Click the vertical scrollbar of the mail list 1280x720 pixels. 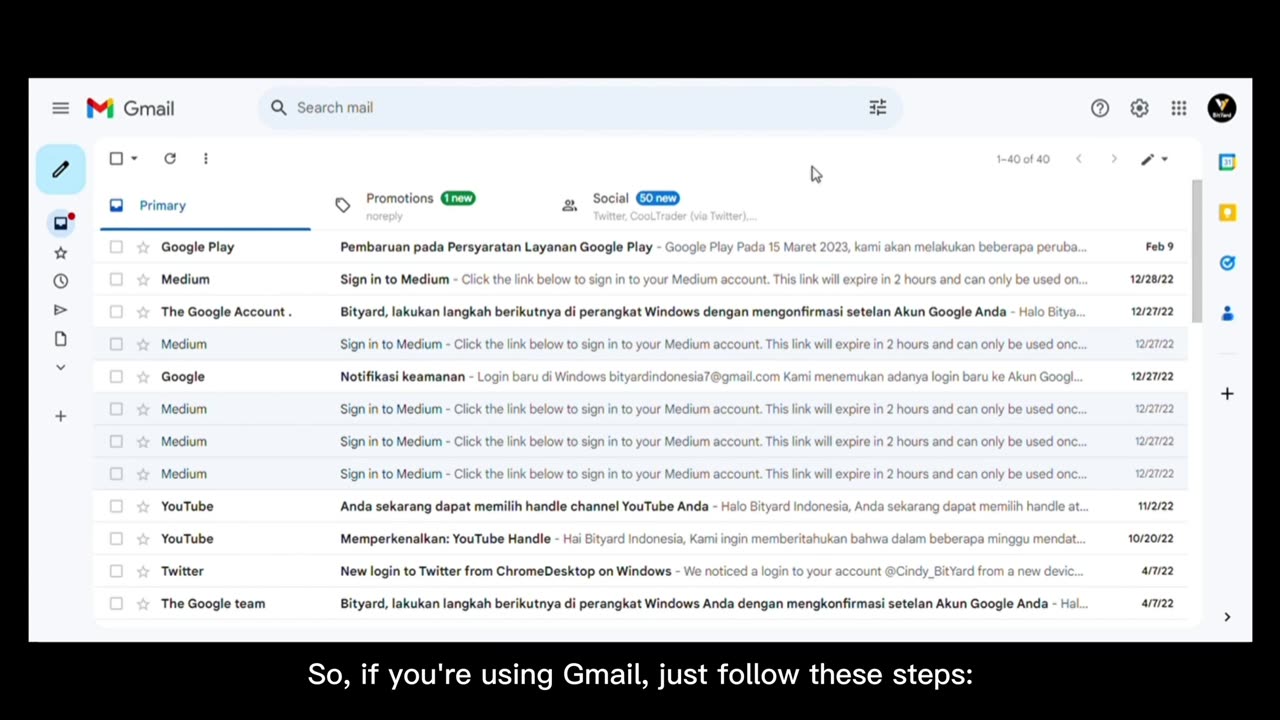click(1196, 252)
